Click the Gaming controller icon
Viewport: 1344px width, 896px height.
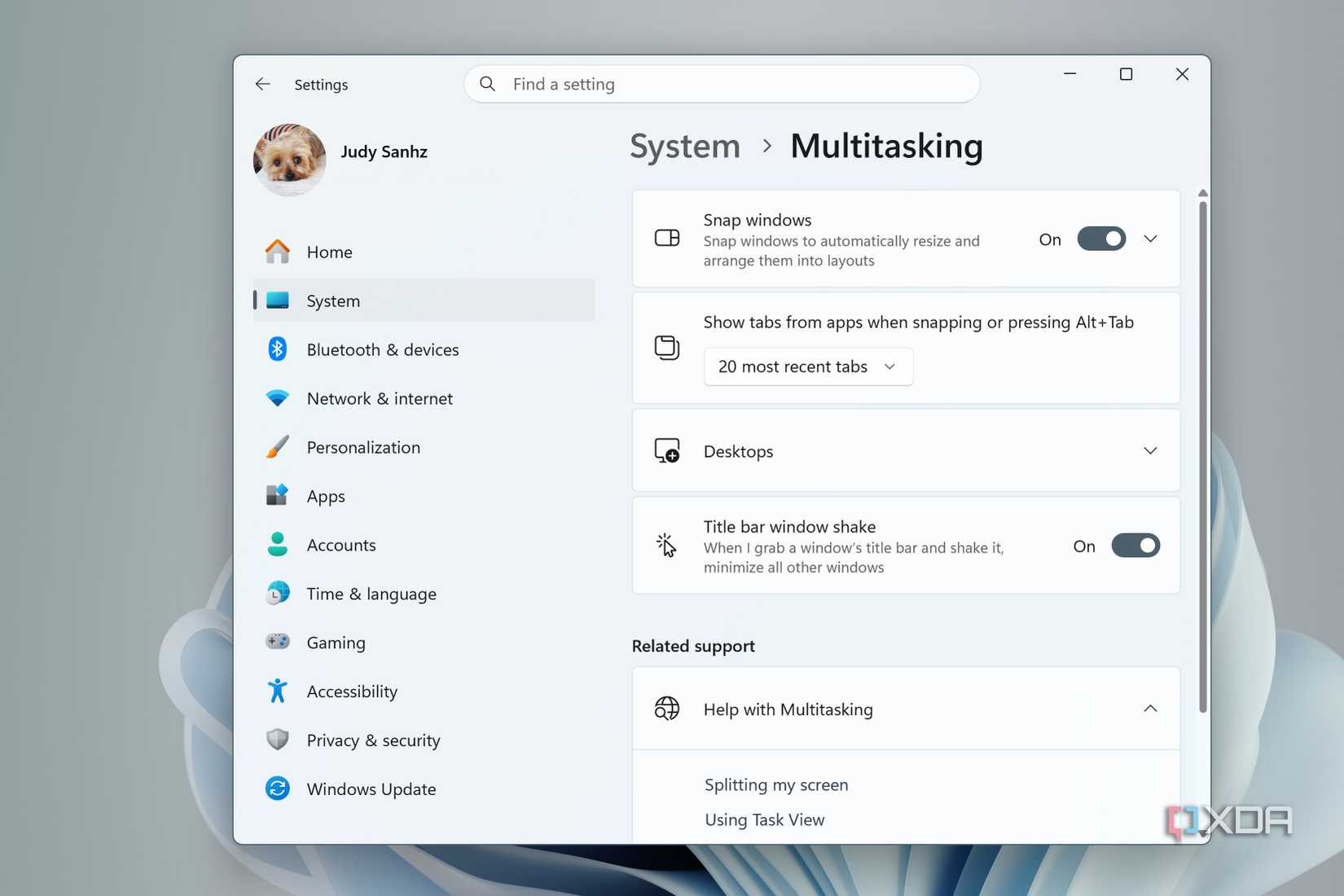click(278, 642)
